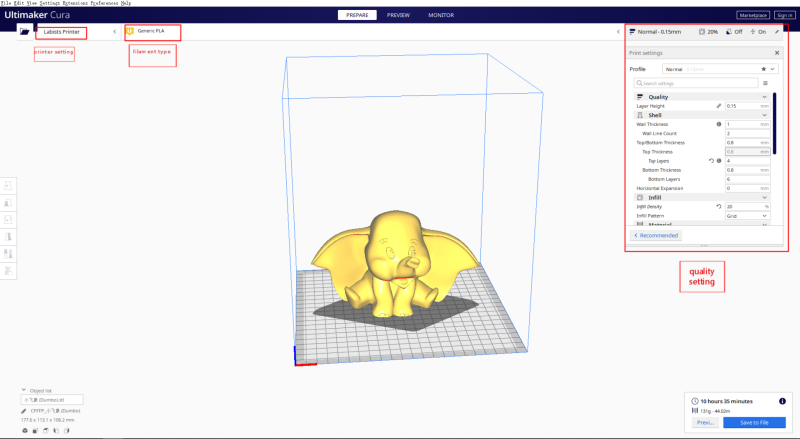The width and height of the screenshot is (800, 439).
Task: Select the yellow Dumbo model on build plate
Action: 394,265
